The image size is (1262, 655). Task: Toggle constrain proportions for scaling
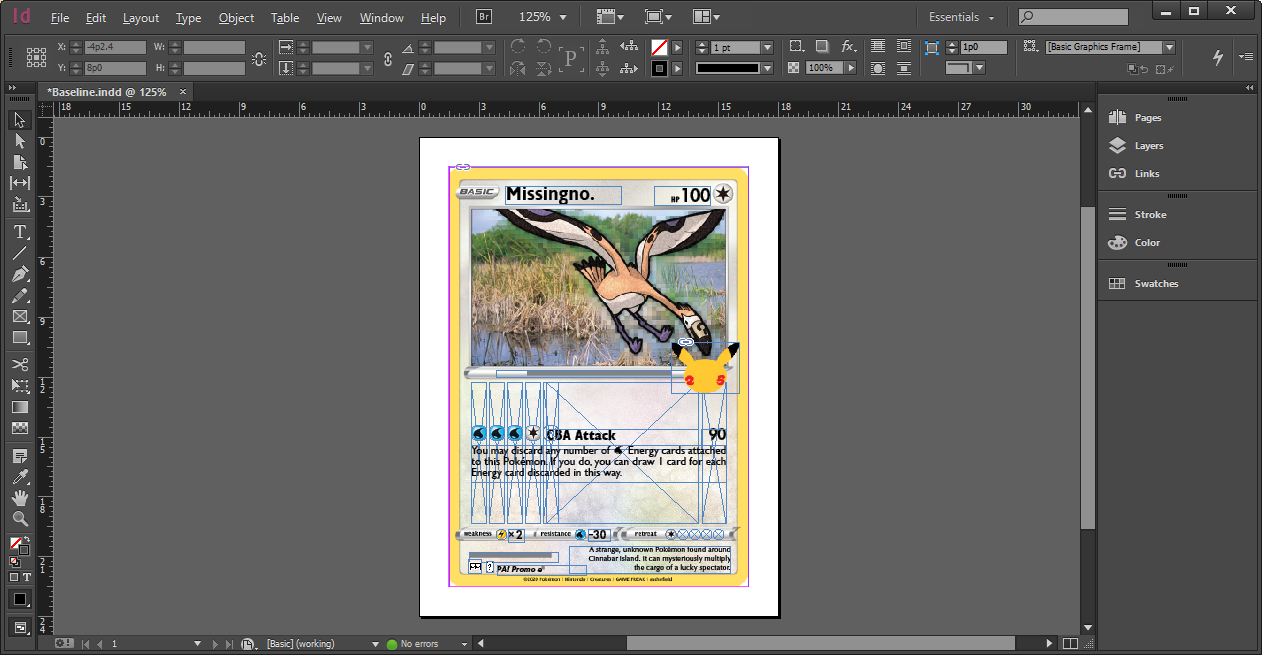388,58
